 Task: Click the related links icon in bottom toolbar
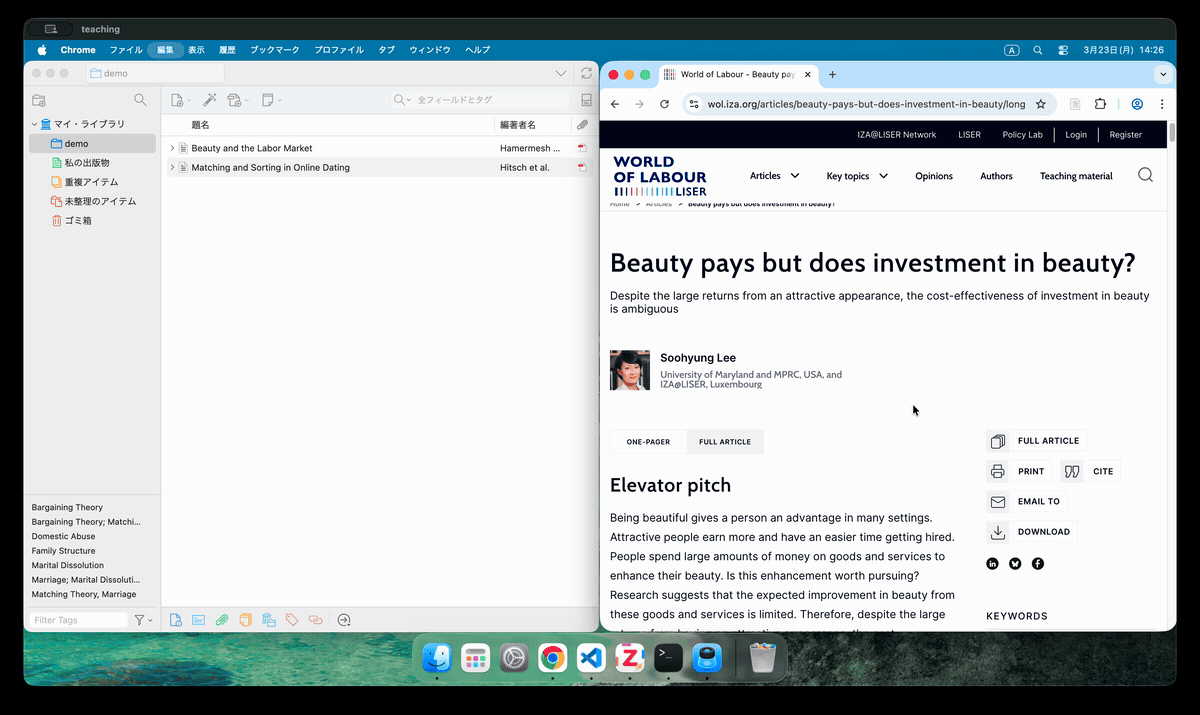click(x=316, y=620)
